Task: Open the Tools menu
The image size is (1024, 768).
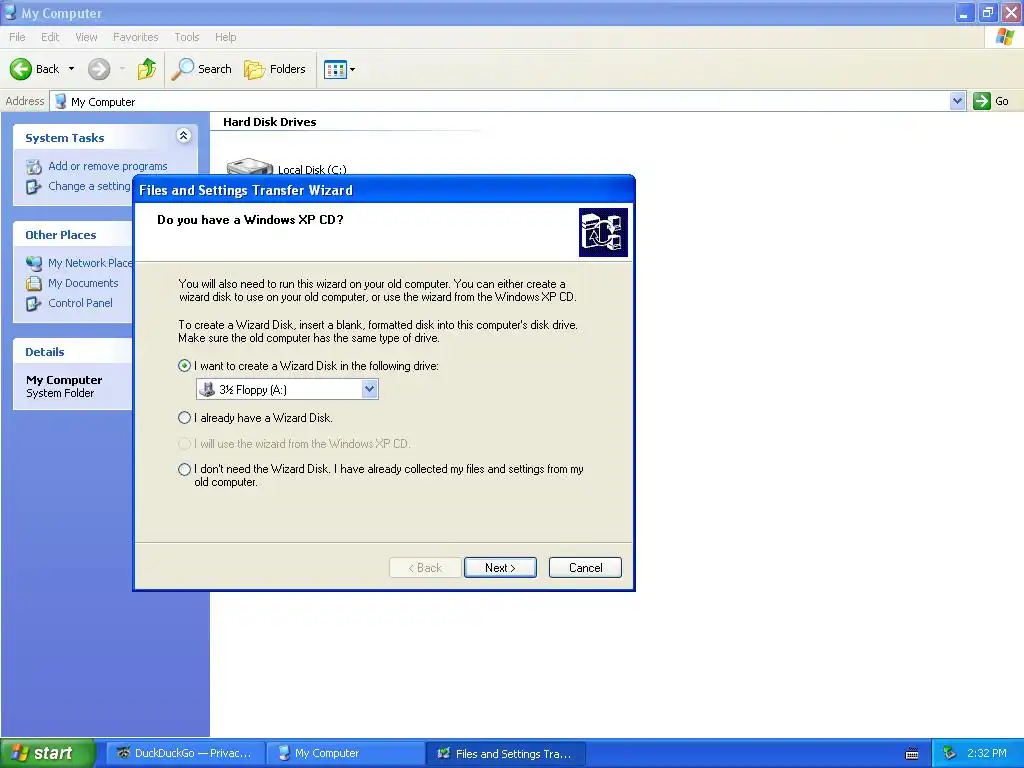Action: tap(186, 37)
